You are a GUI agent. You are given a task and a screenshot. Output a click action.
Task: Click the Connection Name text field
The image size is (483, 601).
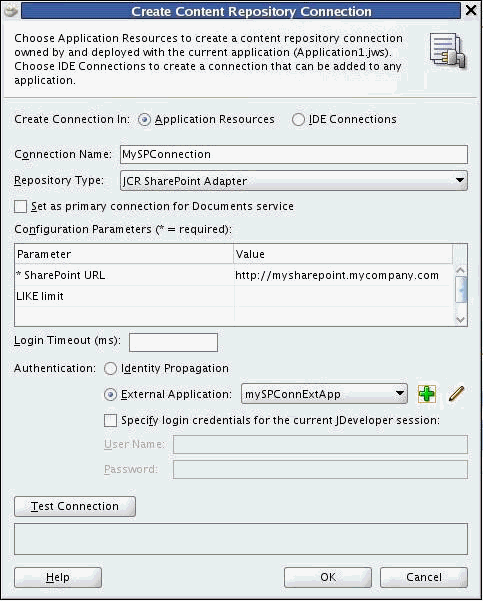point(294,154)
